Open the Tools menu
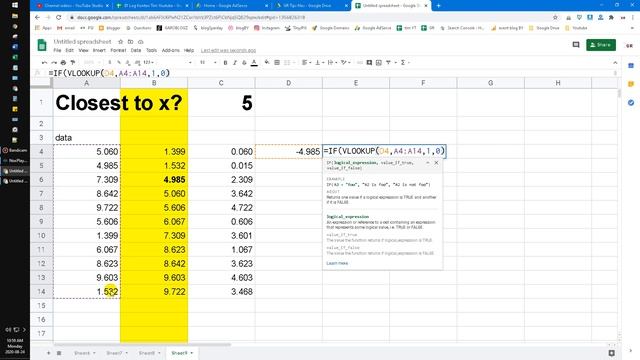Viewport: 640px width, 360px height. click(151, 50)
